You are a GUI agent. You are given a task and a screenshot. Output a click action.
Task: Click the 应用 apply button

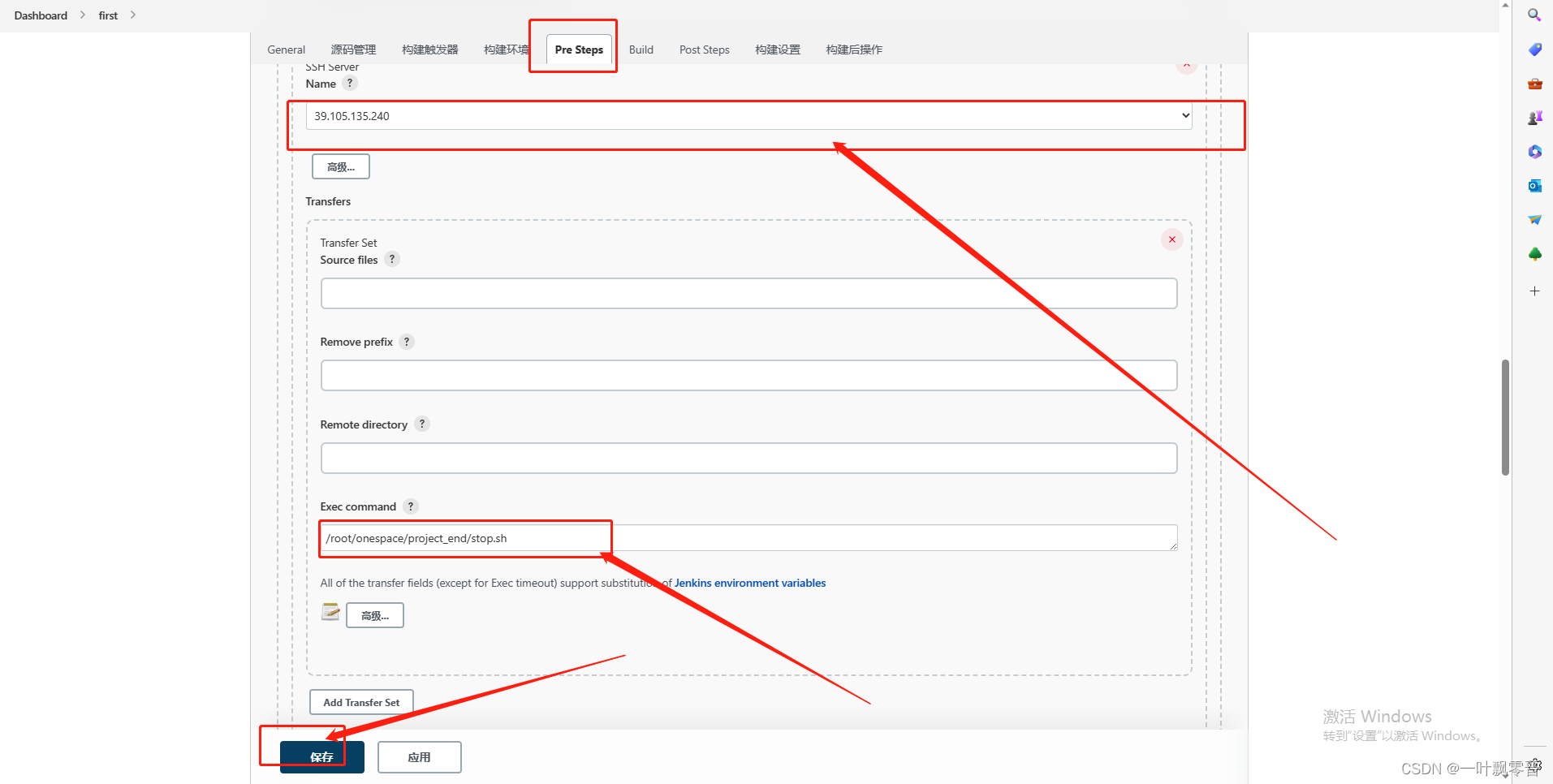coord(419,757)
